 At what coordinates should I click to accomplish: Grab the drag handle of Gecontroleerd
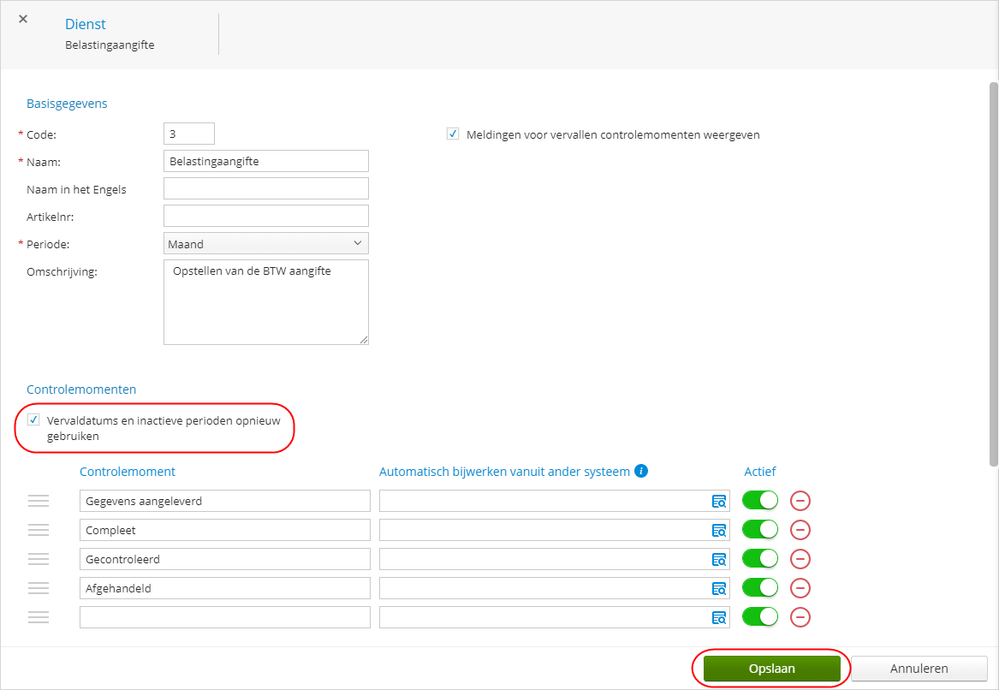click(38, 559)
